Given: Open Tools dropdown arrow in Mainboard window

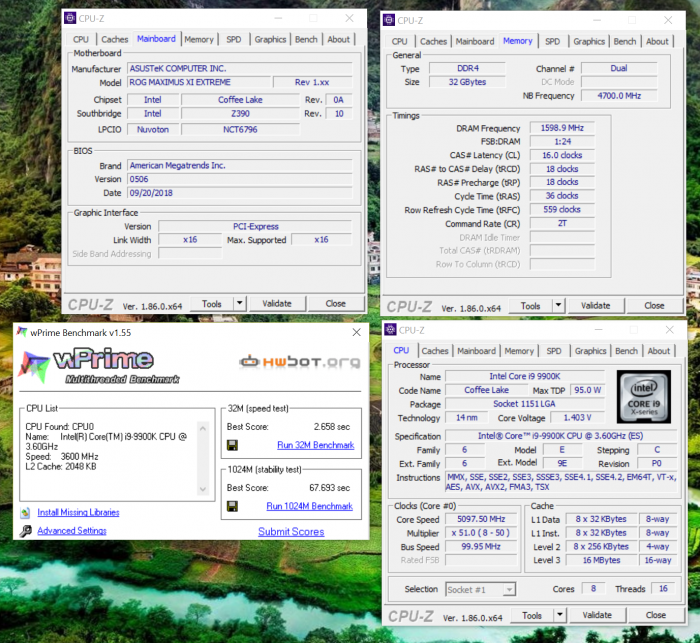Looking at the screenshot, I should 240,304.
